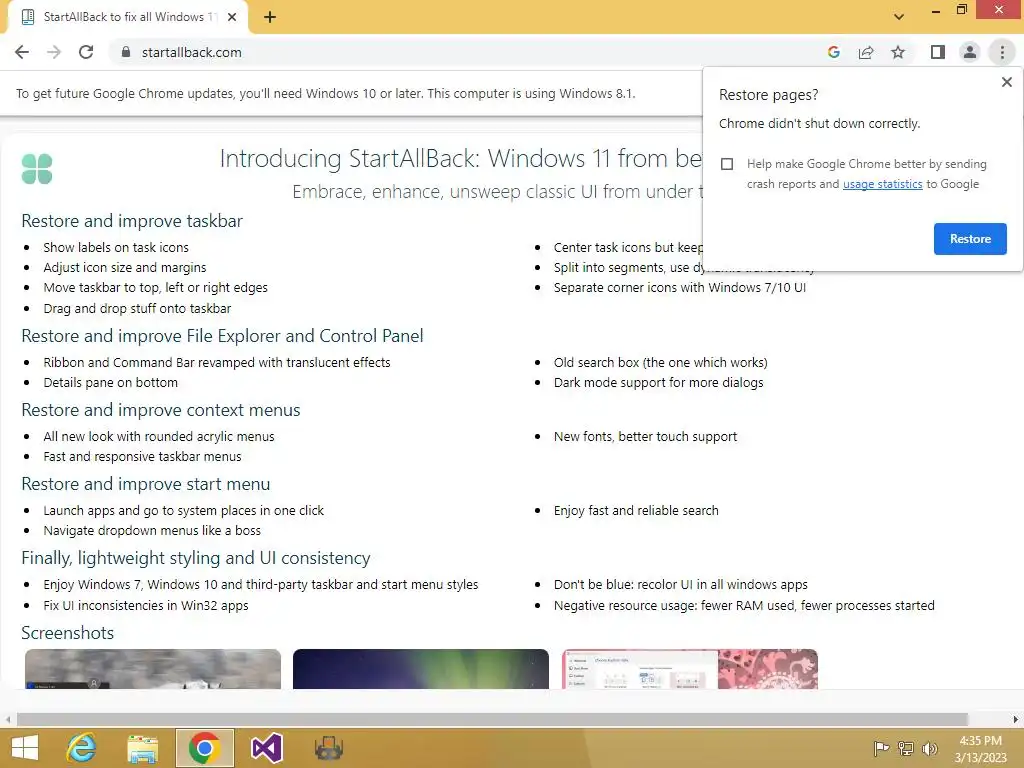This screenshot has height=768, width=1024.
Task: Open a new tab
Action: (270, 17)
